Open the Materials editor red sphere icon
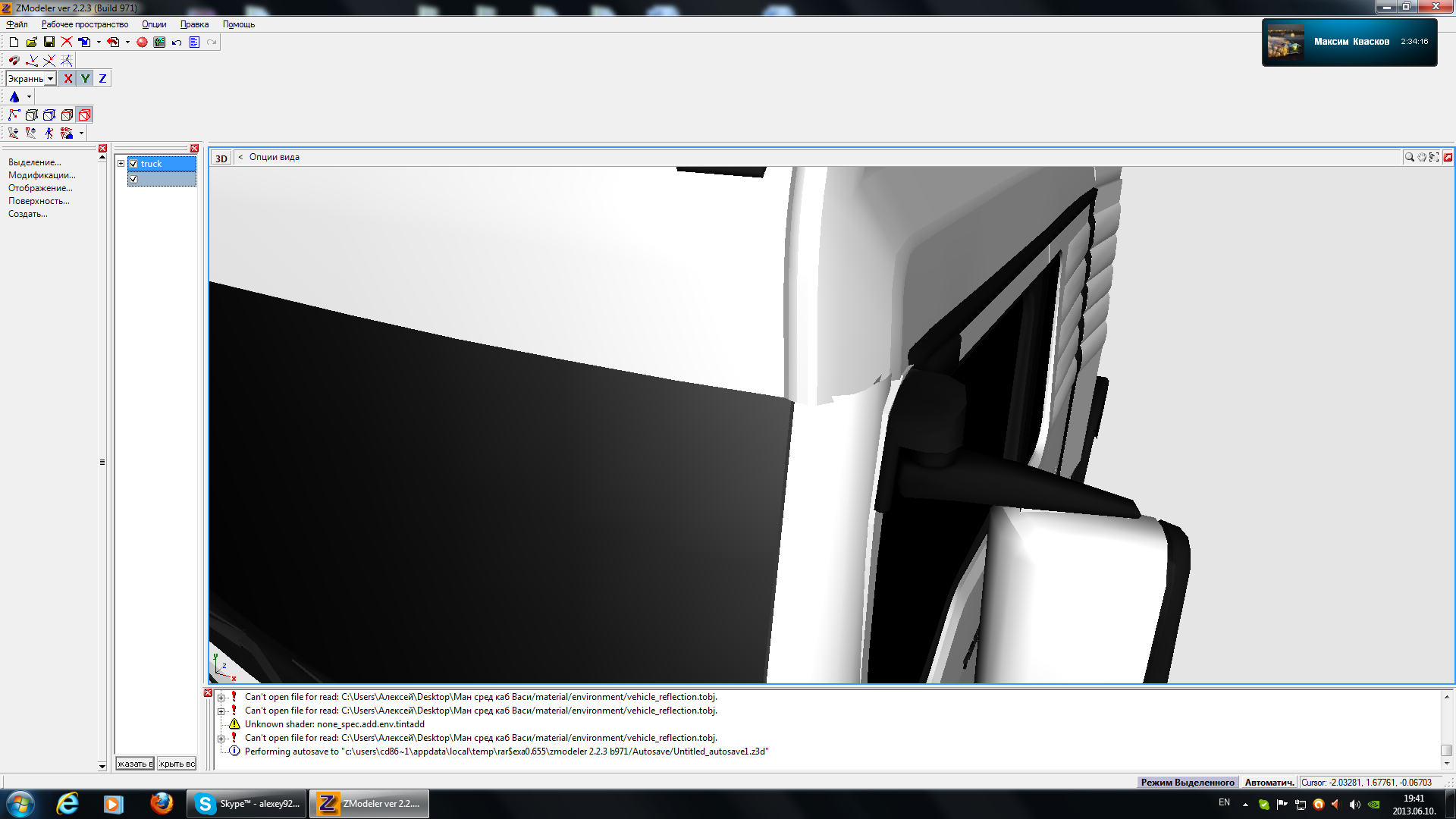The height and width of the screenshot is (819, 1456). pos(142,42)
